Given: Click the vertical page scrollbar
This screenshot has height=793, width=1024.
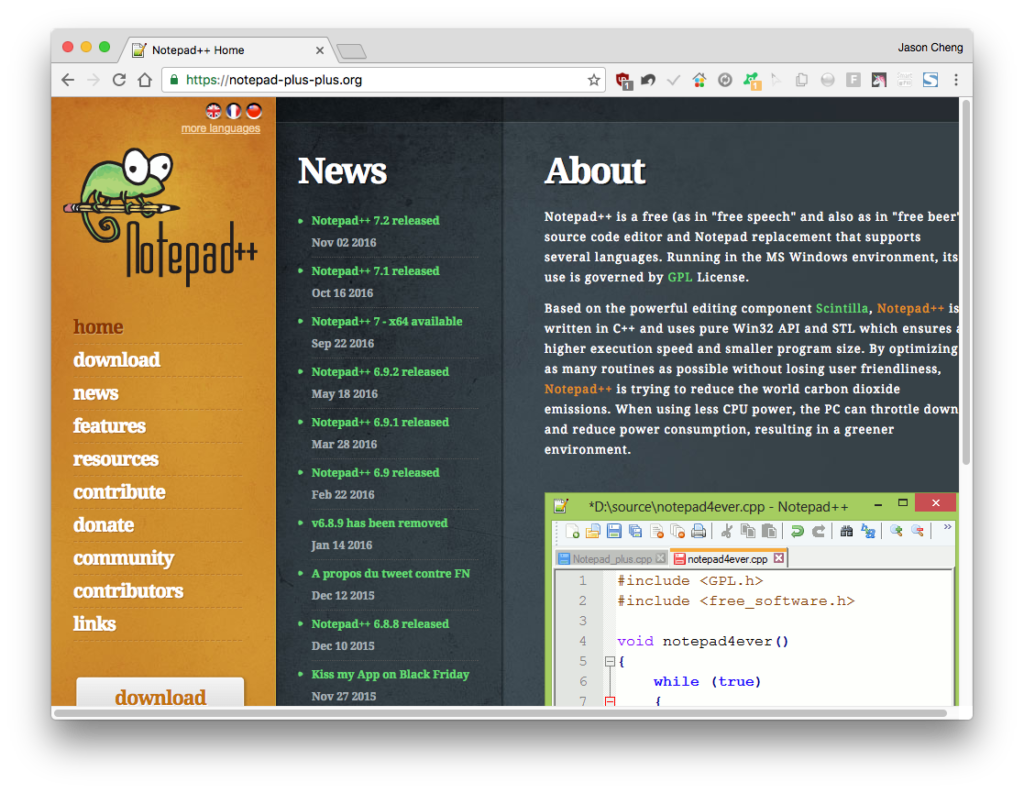Looking at the screenshot, I should click(x=966, y=281).
